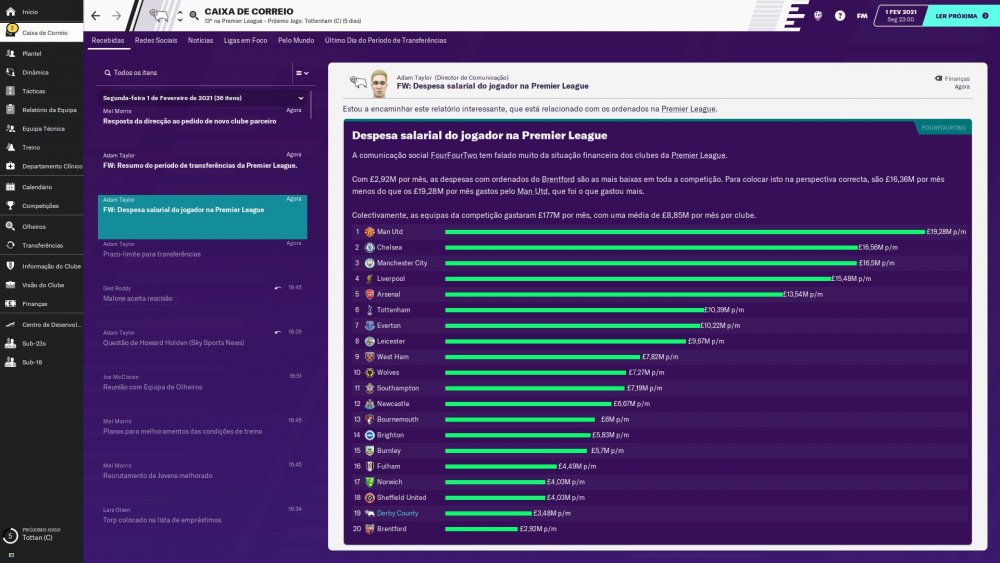Switch to the Ligas em Foco tab
Screen dimensions: 1000x563
point(246,40)
